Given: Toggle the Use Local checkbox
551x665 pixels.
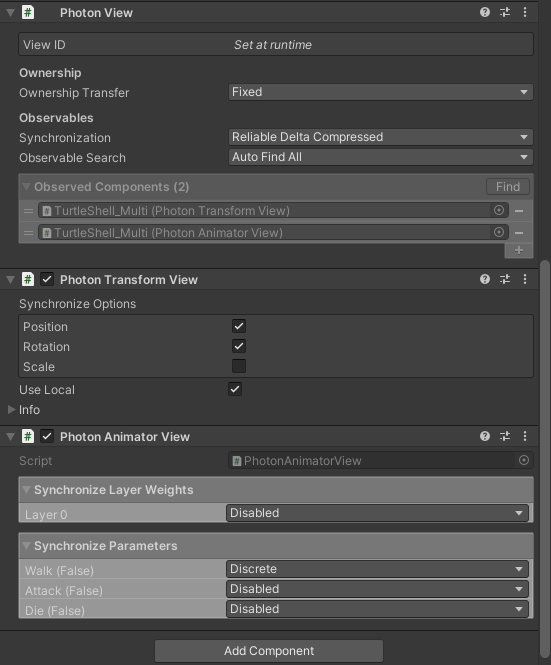Looking at the screenshot, I should point(235,389).
